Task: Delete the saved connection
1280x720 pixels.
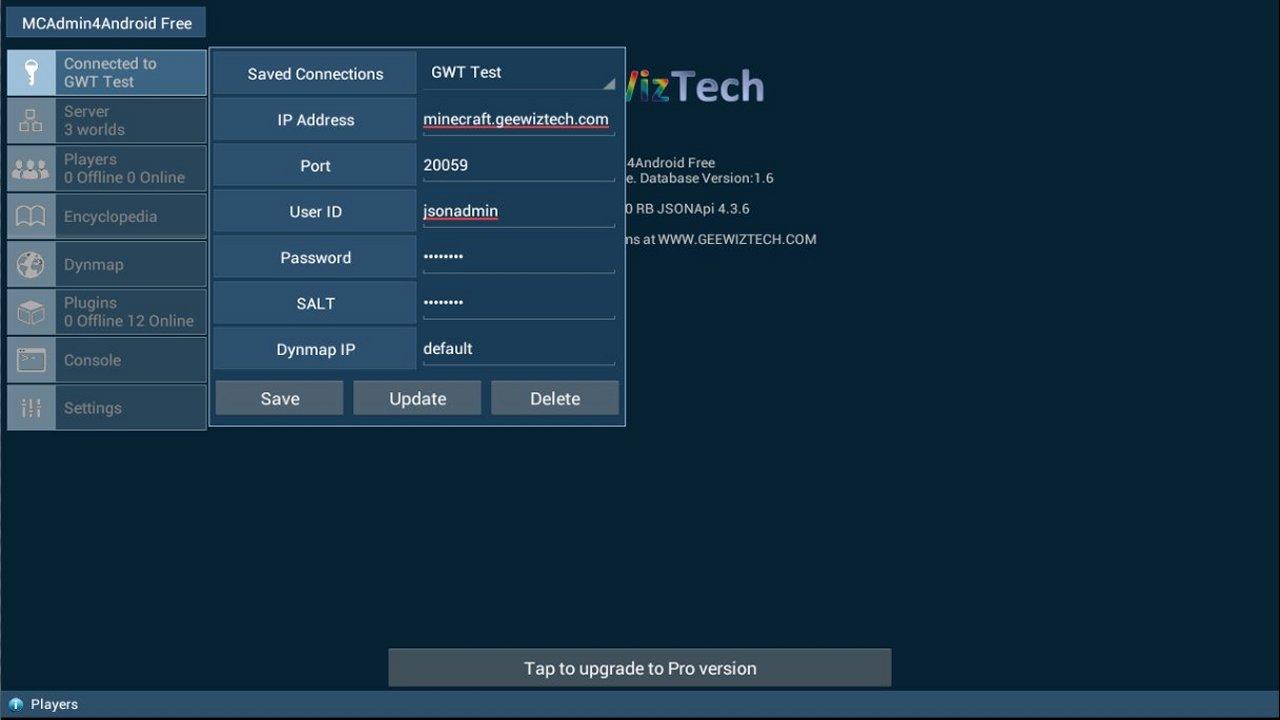Action: click(555, 398)
